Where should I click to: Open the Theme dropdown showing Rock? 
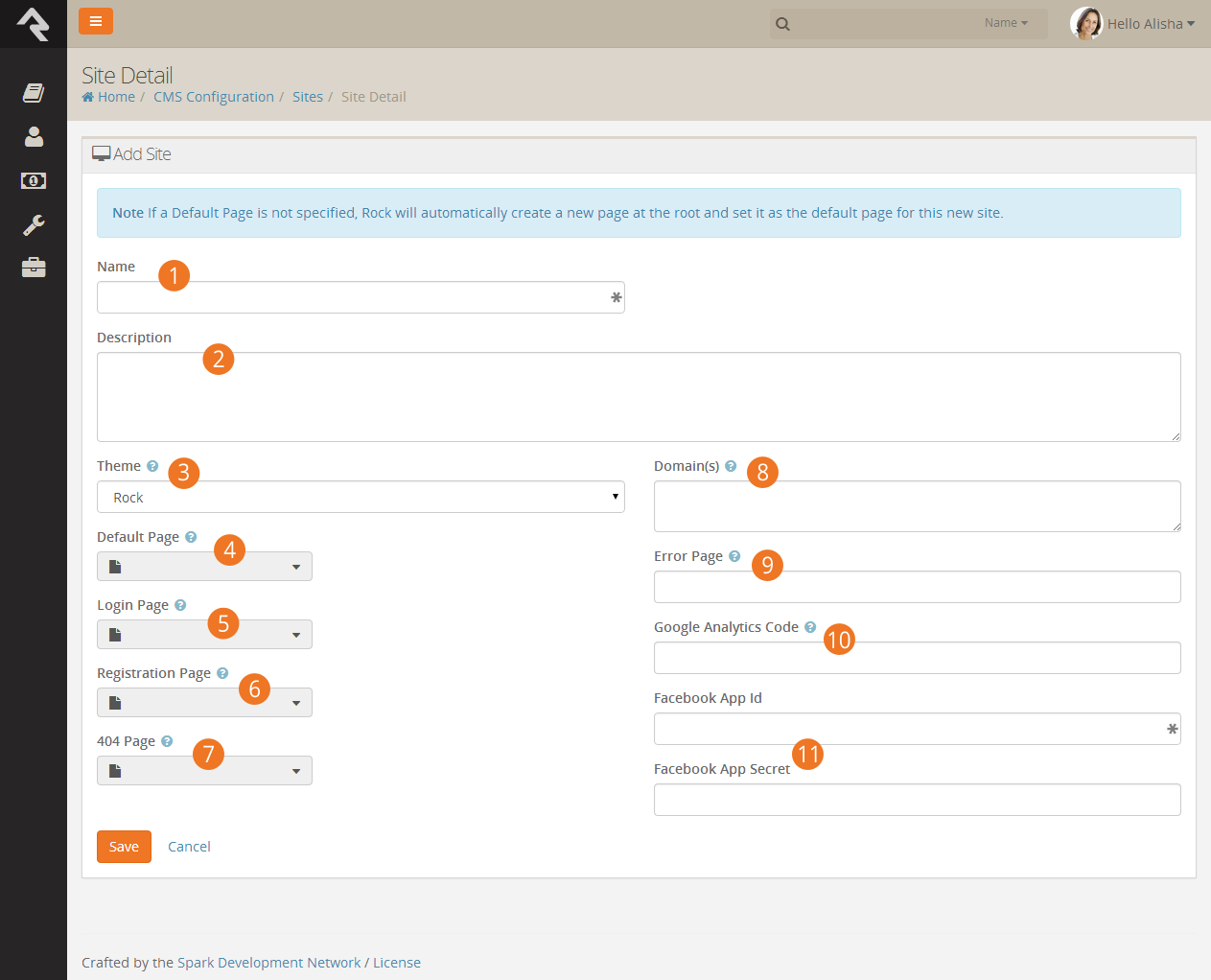point(361,497)
